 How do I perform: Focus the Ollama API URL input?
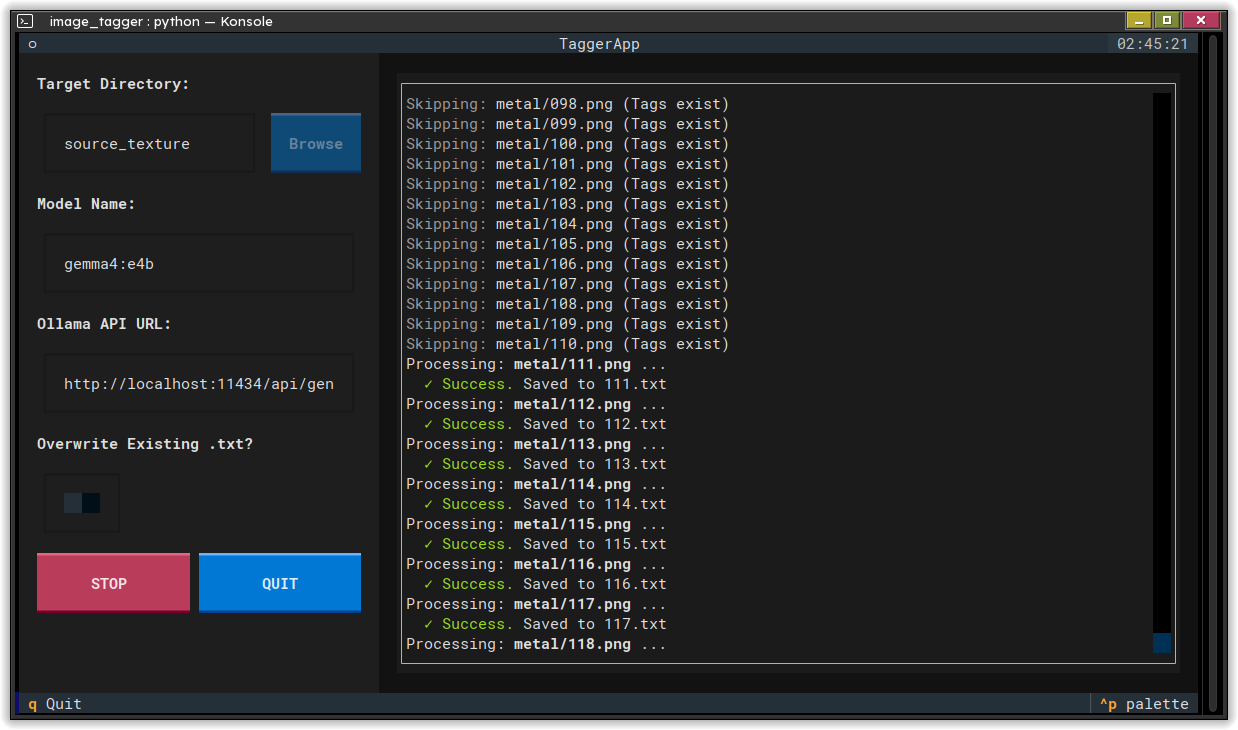[x=199, y=383]
